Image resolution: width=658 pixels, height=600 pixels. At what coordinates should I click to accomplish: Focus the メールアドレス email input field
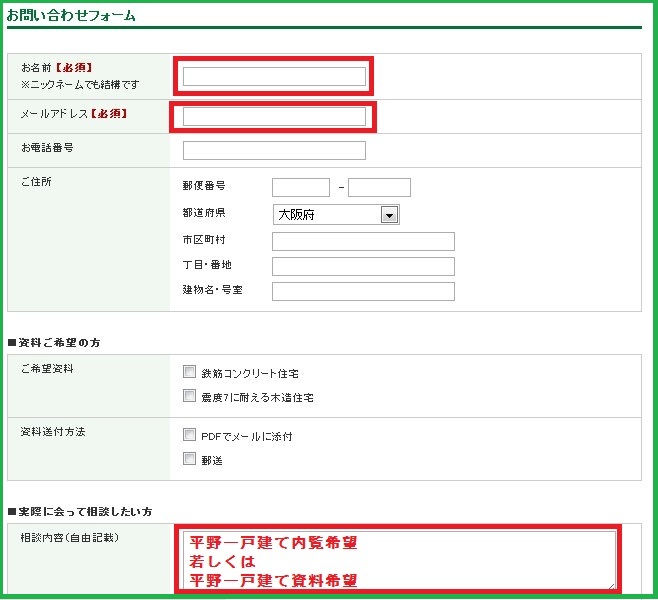[274, 117]
